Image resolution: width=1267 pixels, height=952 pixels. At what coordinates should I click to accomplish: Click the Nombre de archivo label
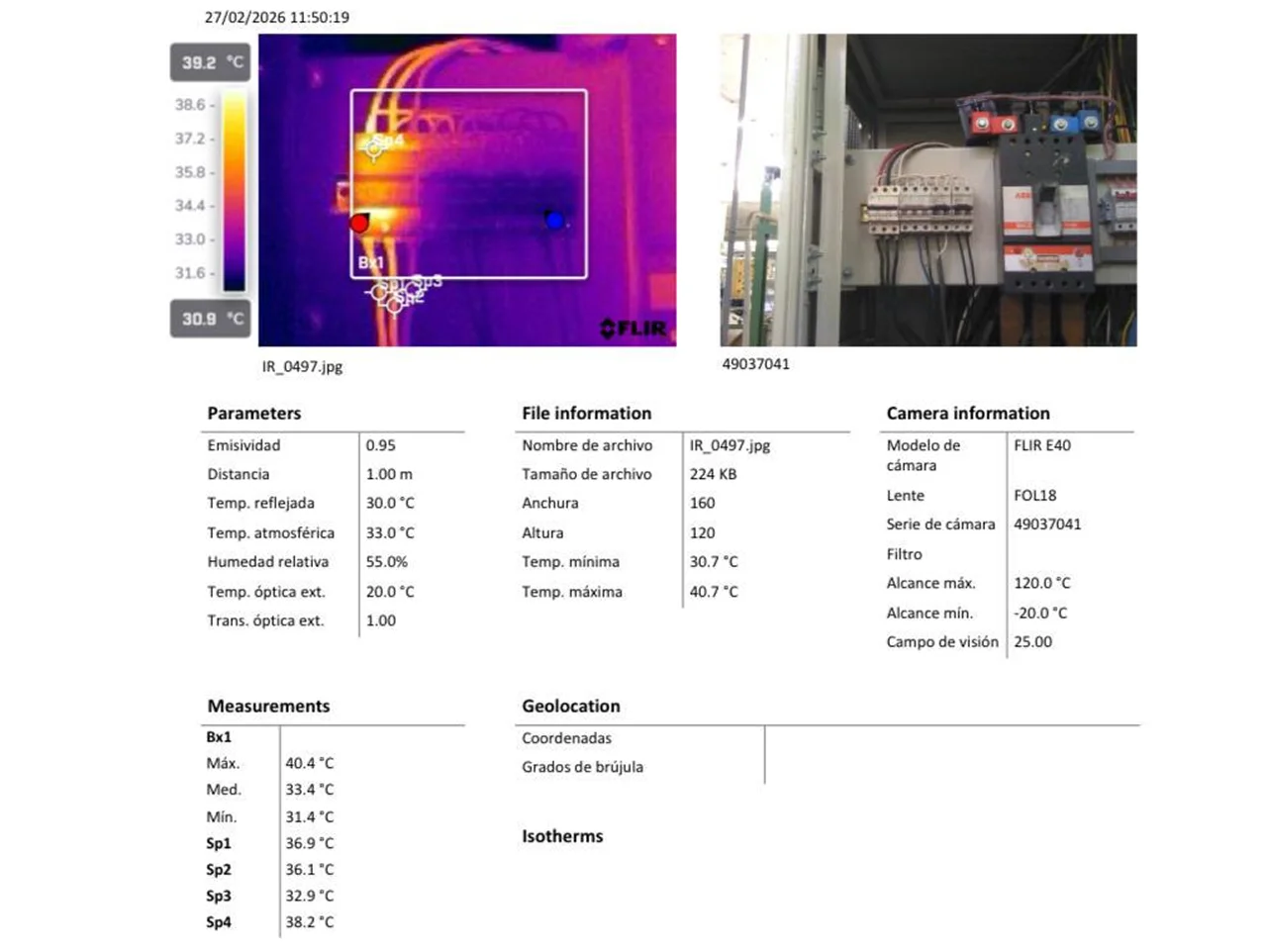pyautogui.click(x=587, y=445)
